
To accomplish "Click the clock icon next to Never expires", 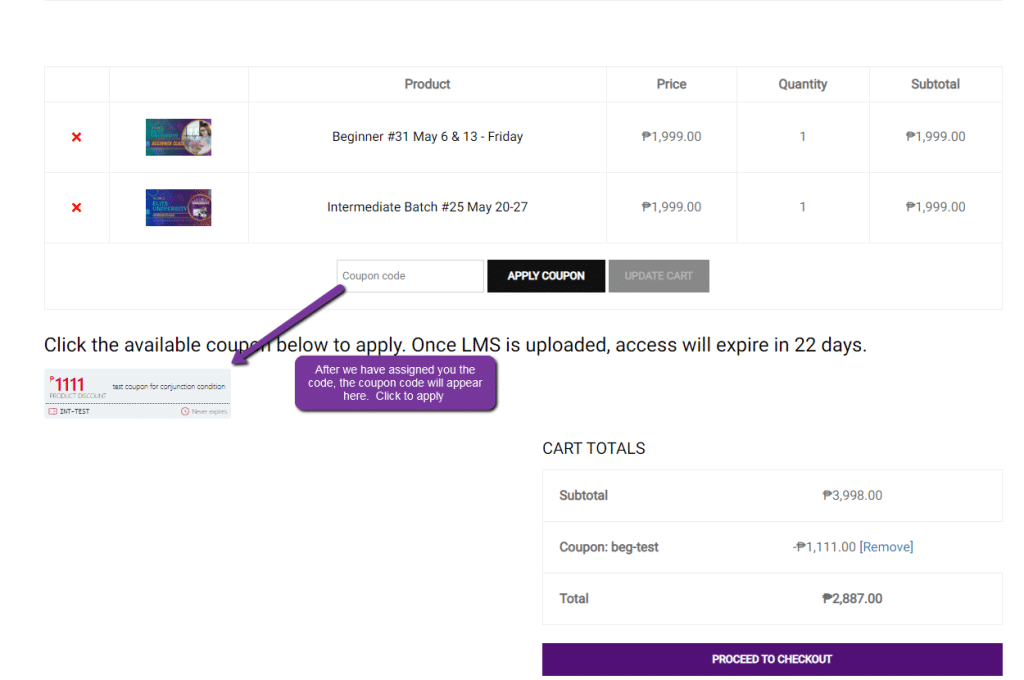I will (185, 411).
